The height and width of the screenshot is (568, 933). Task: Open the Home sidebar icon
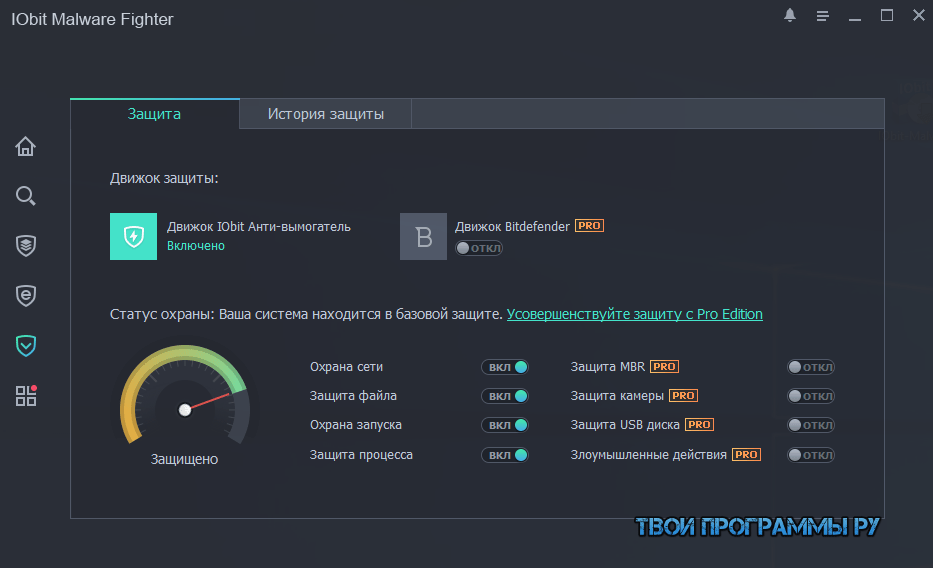pos(26,146)
